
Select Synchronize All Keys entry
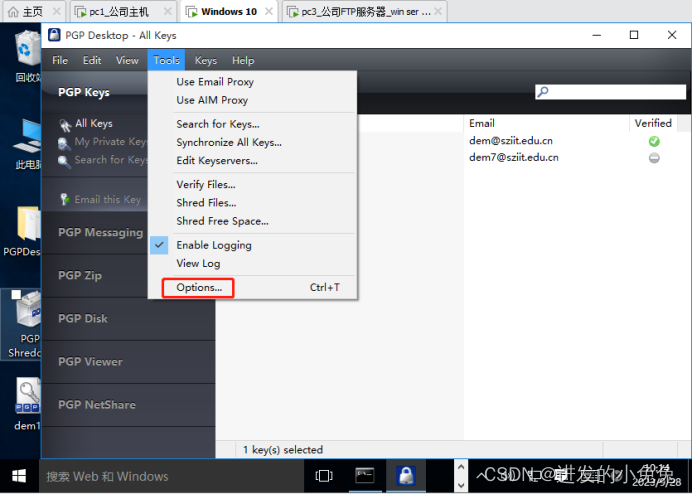pyautogui.click(x=252, y=143)
